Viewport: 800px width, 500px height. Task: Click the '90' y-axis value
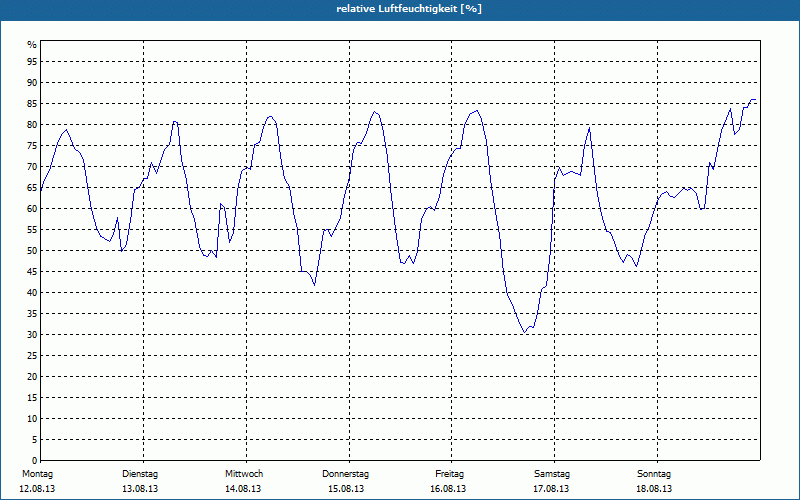click(32, 83)
